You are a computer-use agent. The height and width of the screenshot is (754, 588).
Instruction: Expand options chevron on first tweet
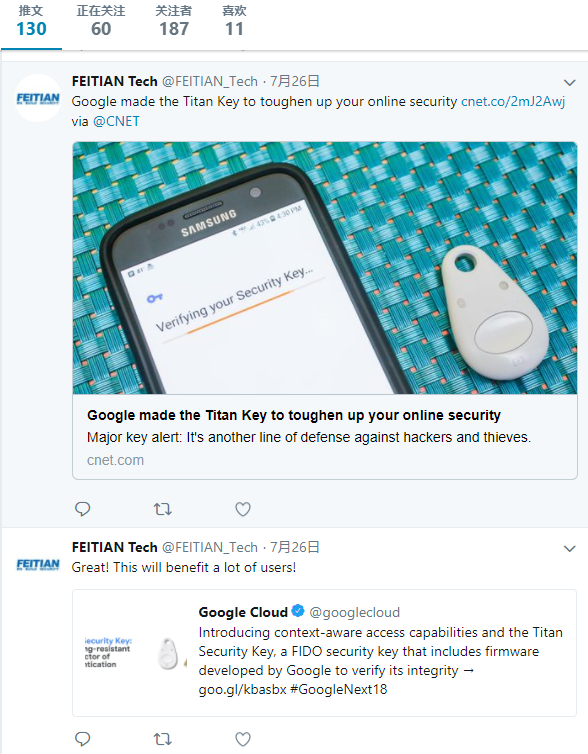(x=570, y=83)
